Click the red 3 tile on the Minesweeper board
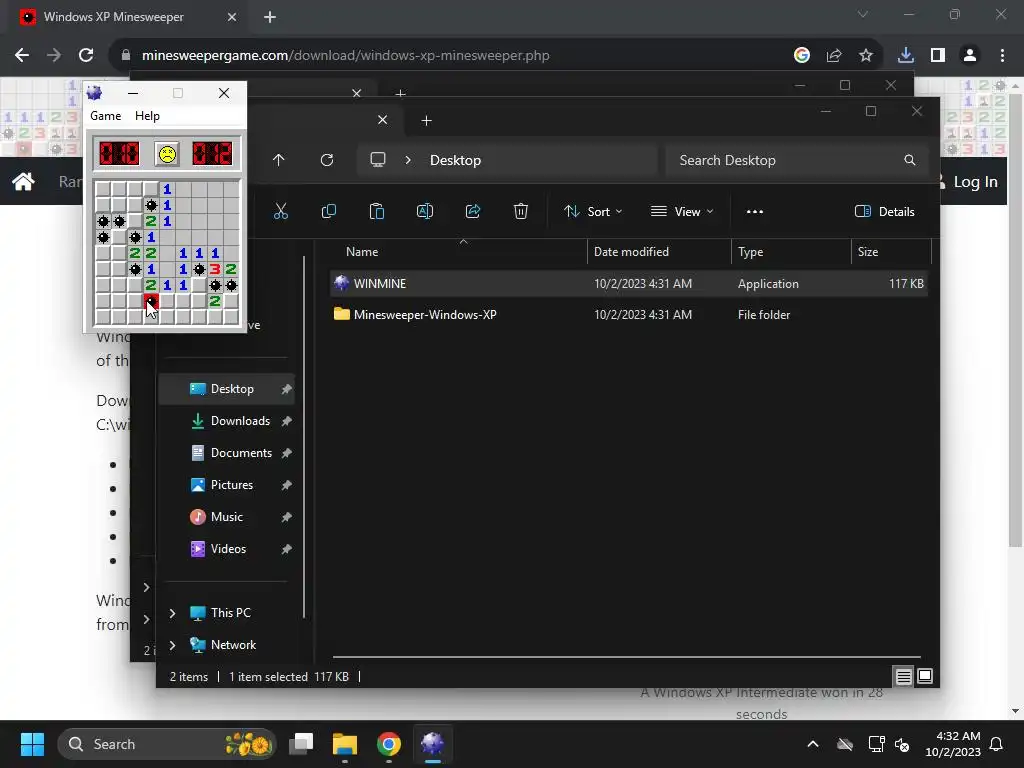The width and height of the screenshot is (1024, 768). (x=215, y=269)
